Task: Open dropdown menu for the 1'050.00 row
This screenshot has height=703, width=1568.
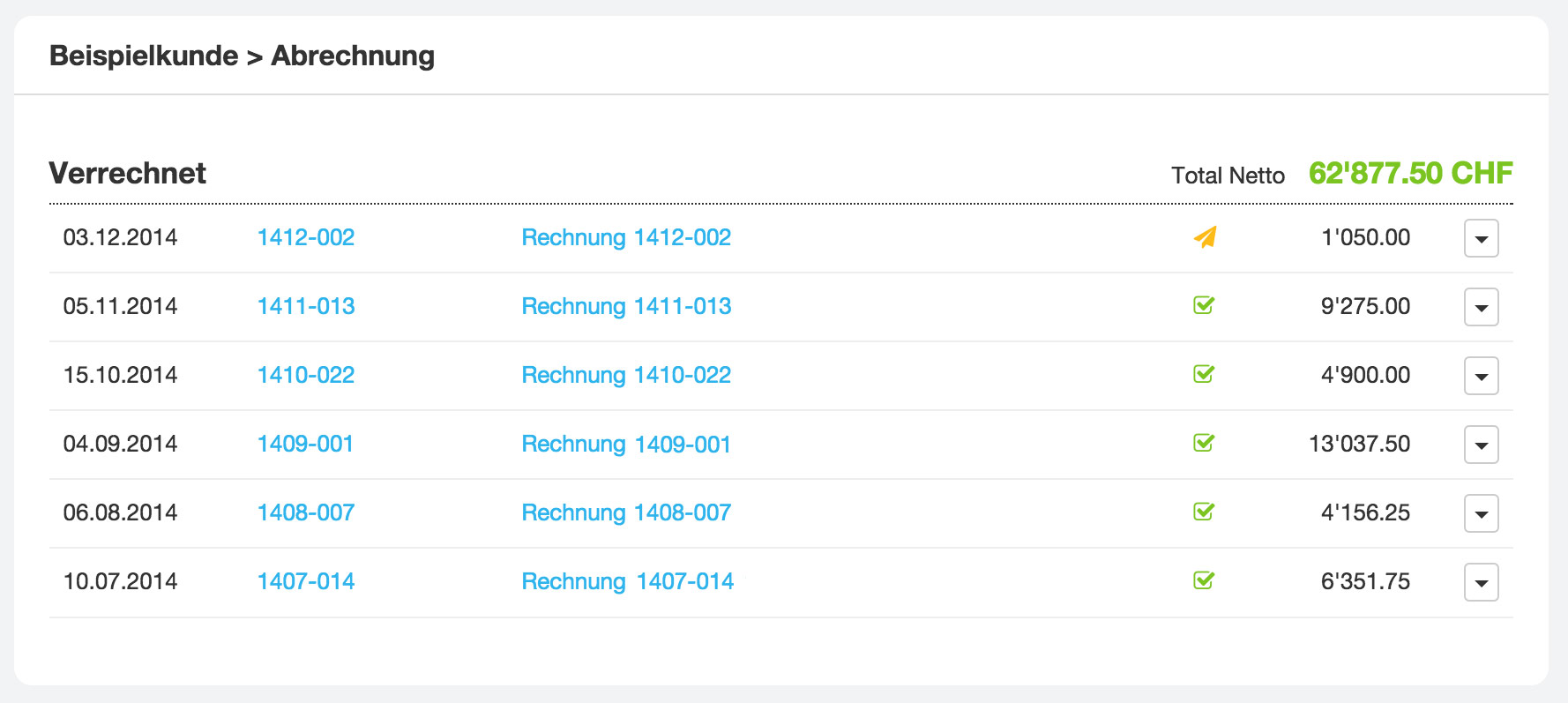Action: pyautogui.click(x=1481, y=238)
